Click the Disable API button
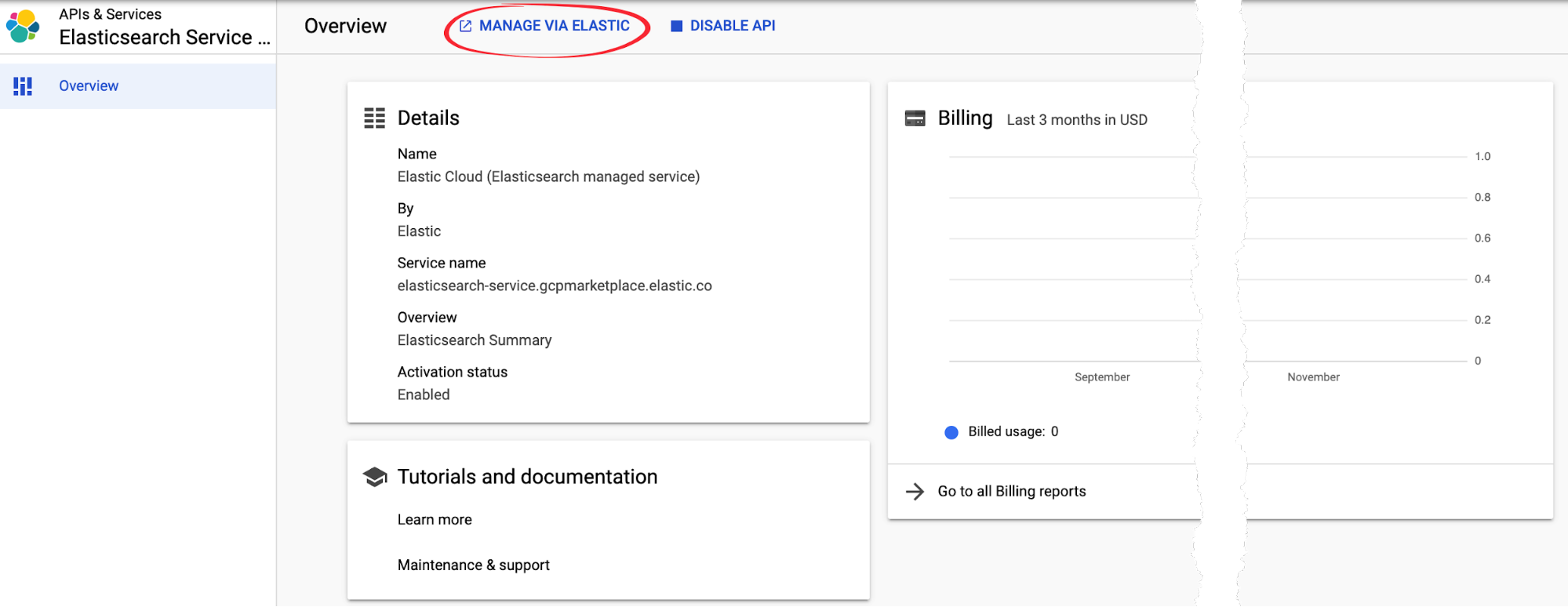Image resolution: width=1568 pixels, height=607 pixels. (x=723, y=26)
